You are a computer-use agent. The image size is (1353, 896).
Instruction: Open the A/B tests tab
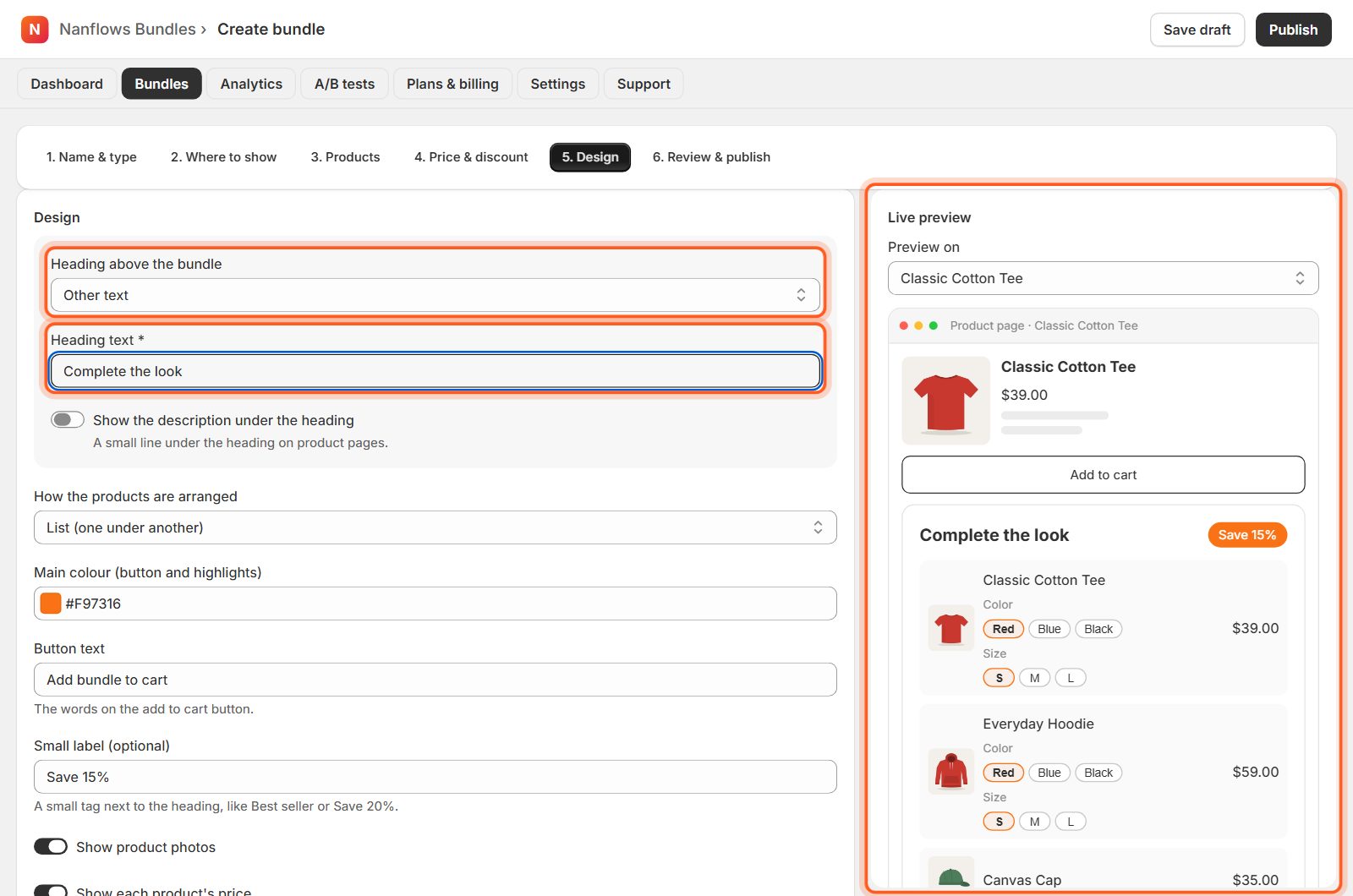tap(344, 84)
